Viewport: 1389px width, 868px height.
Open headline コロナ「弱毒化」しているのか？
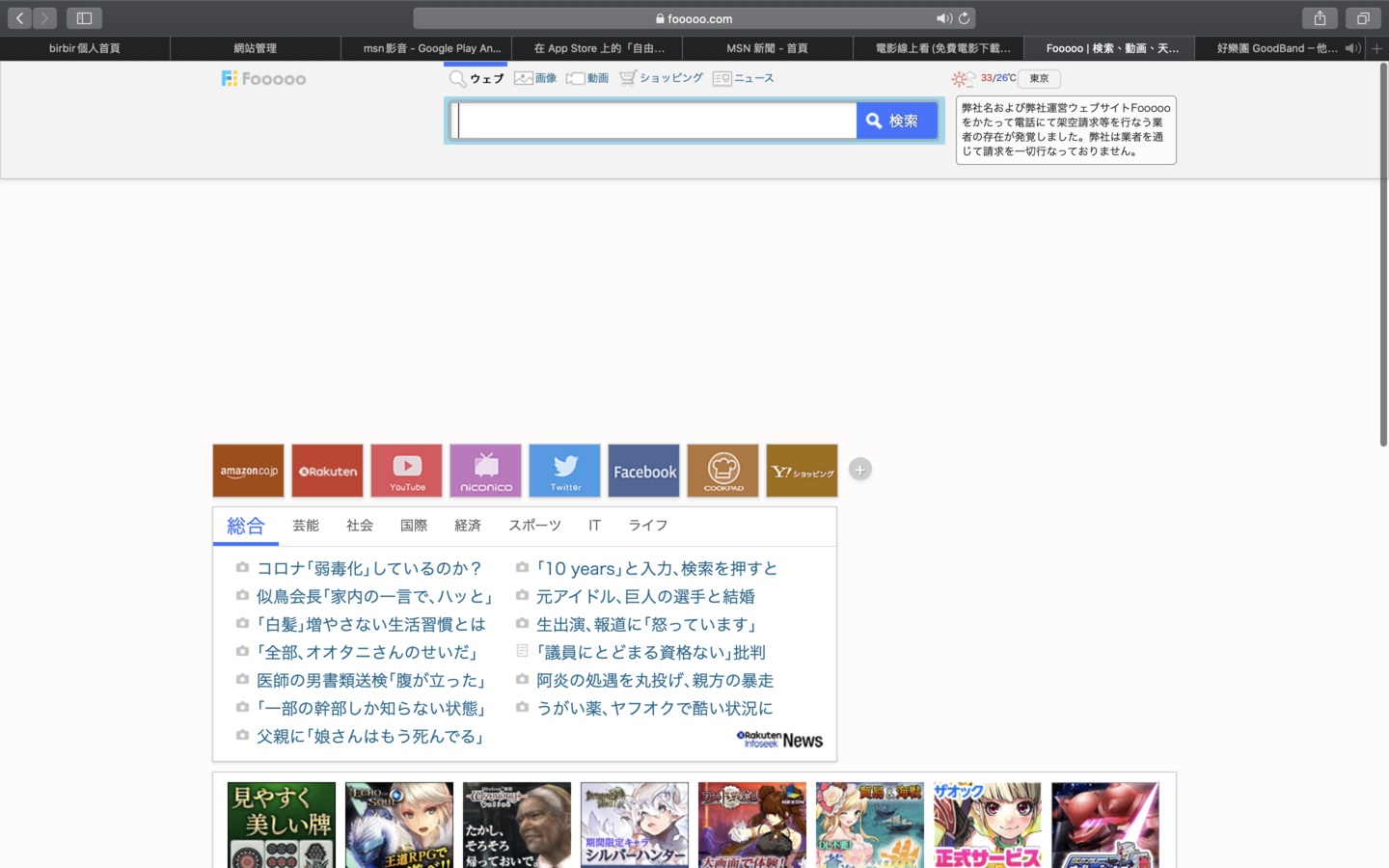(369, 568)
